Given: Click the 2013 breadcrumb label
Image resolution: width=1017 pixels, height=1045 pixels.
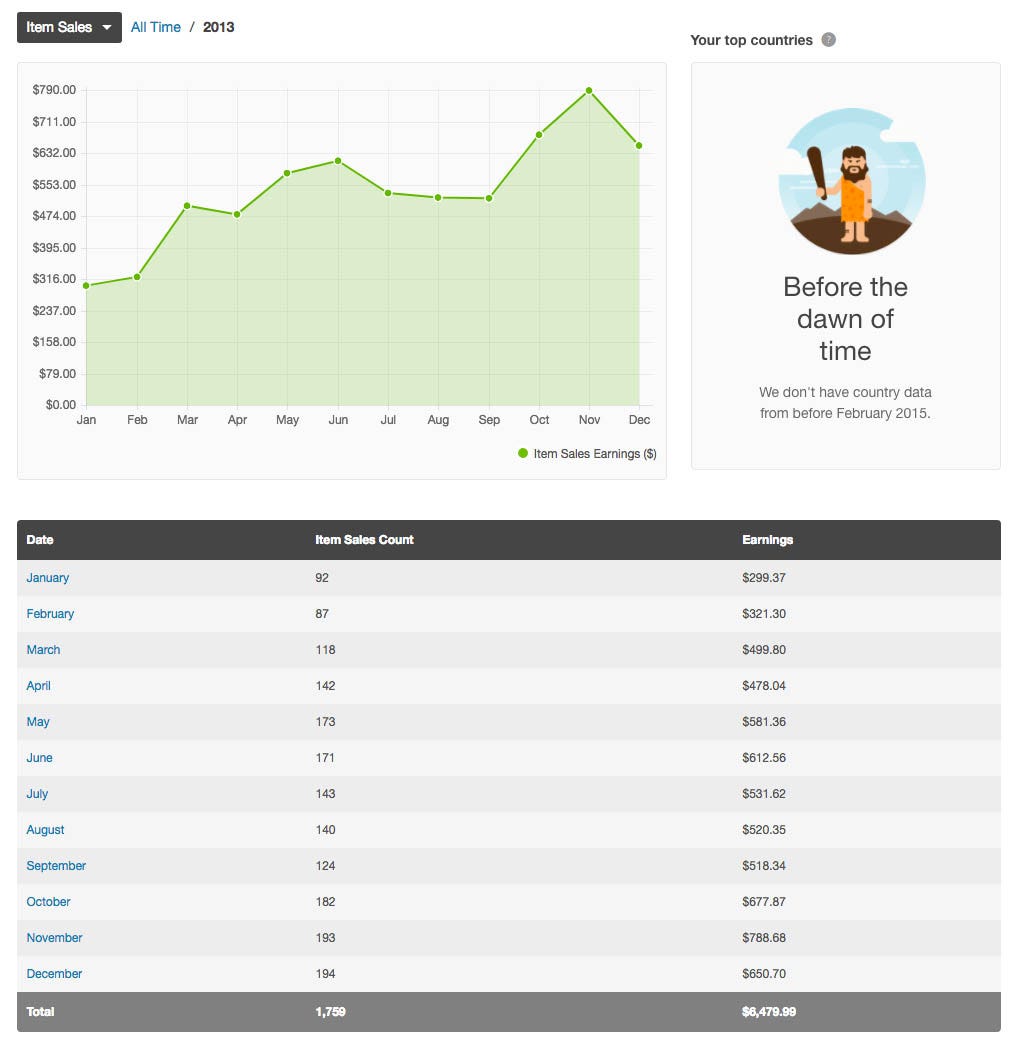Looking at the screenshot, I should click(219, 27).
